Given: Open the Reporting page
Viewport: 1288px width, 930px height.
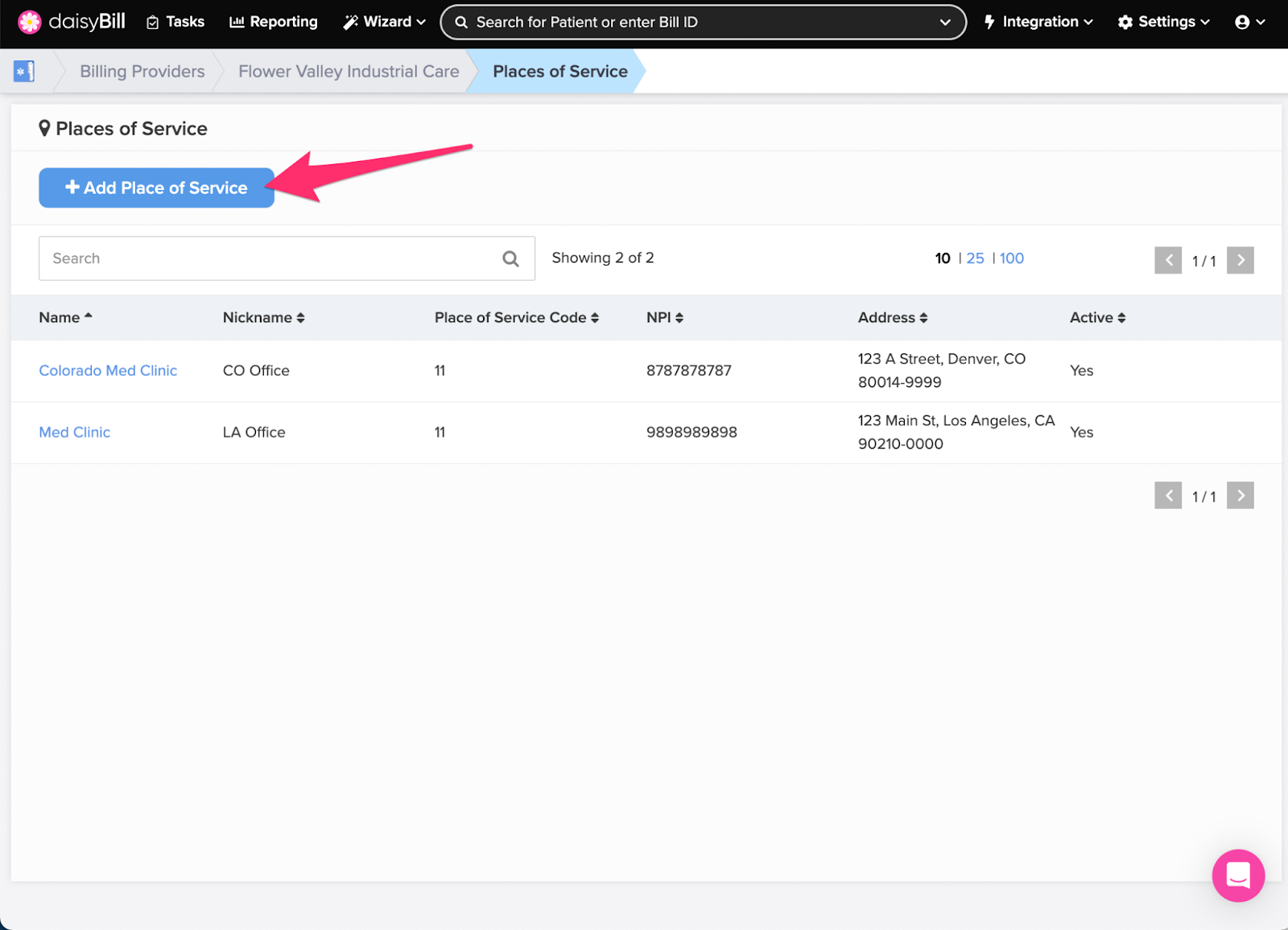Looking at the screenshot, I should [x=274, y=22].
